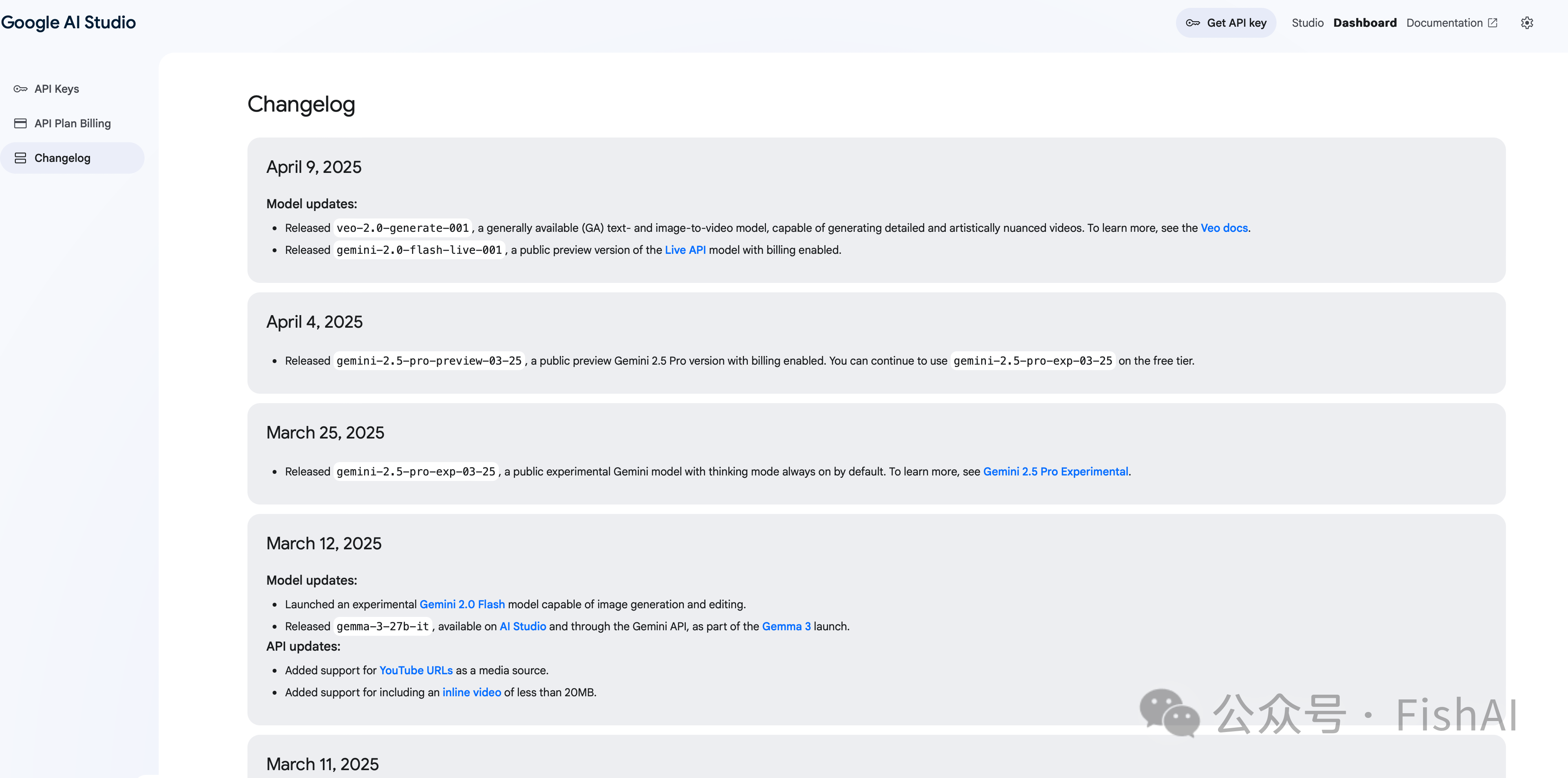This screenshot has width=1568, height=778.
Task: Click the external-link icon beside Documentation
Action: (1493, 23)
